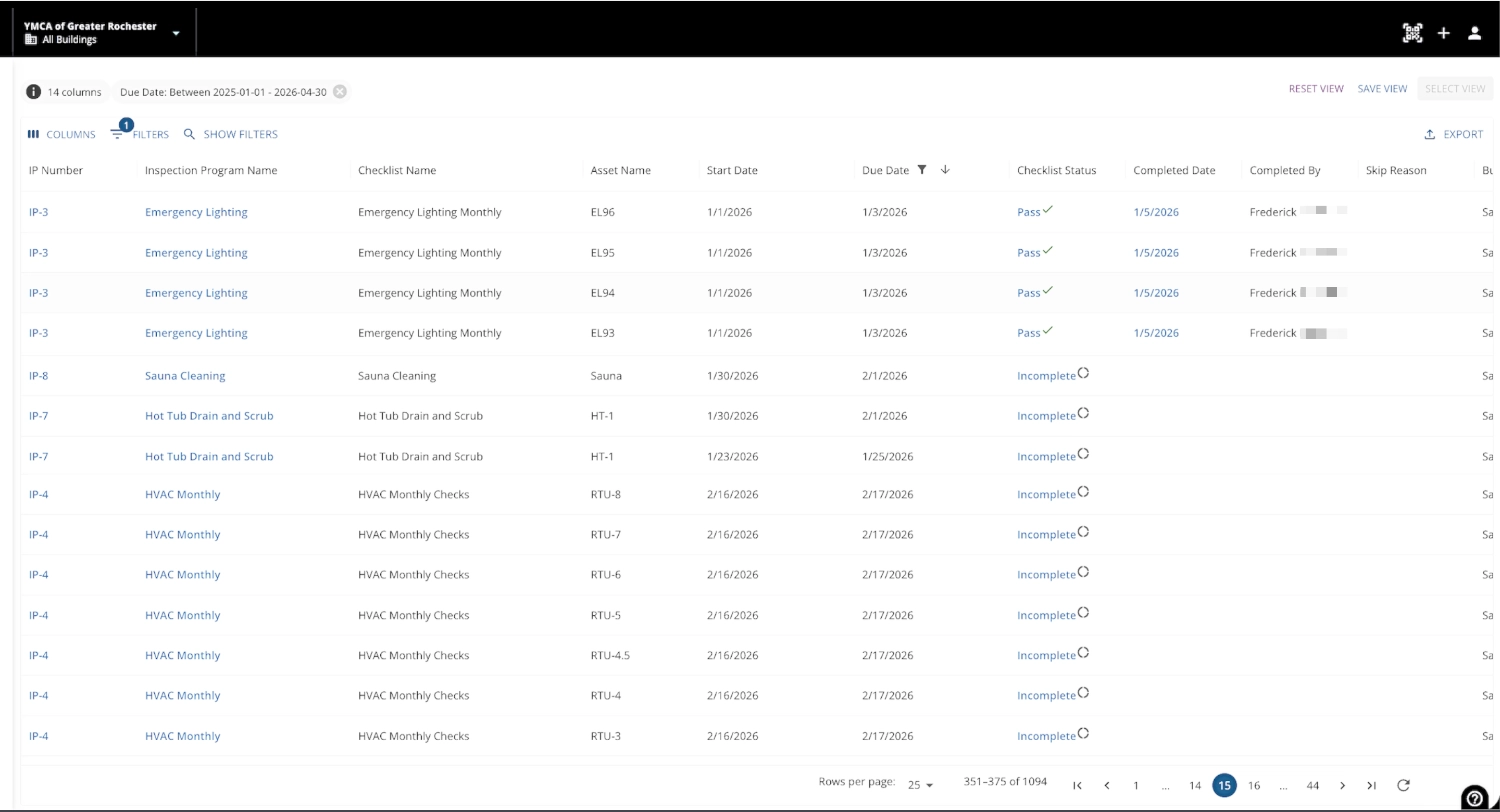Go to page 16 in pagination
Screen dimensions: 1500x812
(1254, 785)
